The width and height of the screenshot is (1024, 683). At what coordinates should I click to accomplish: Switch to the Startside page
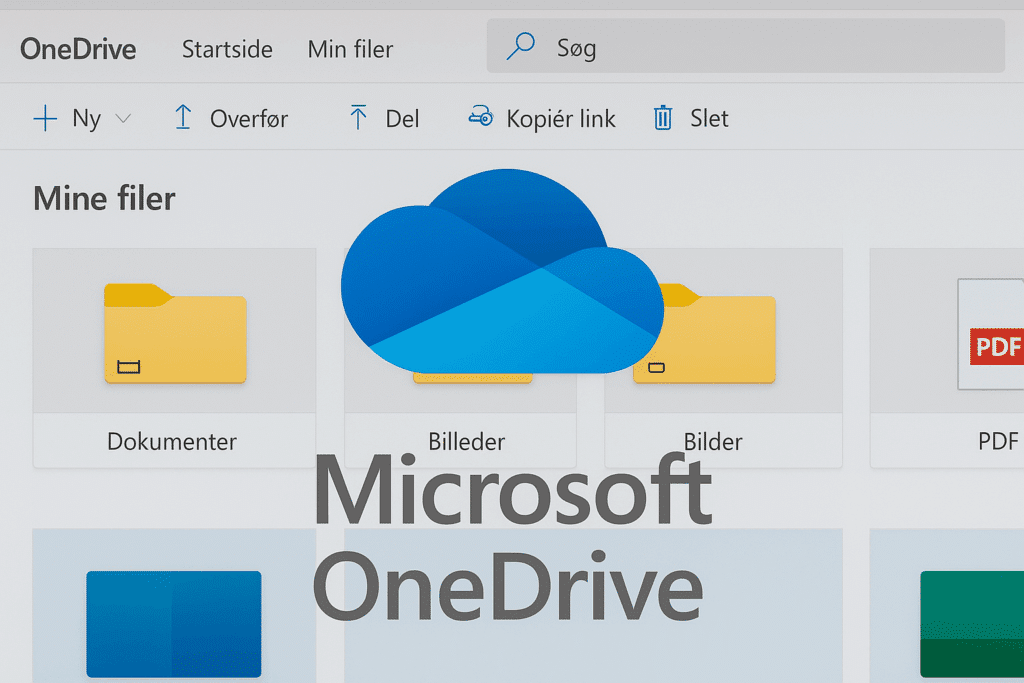coord(227,49)
